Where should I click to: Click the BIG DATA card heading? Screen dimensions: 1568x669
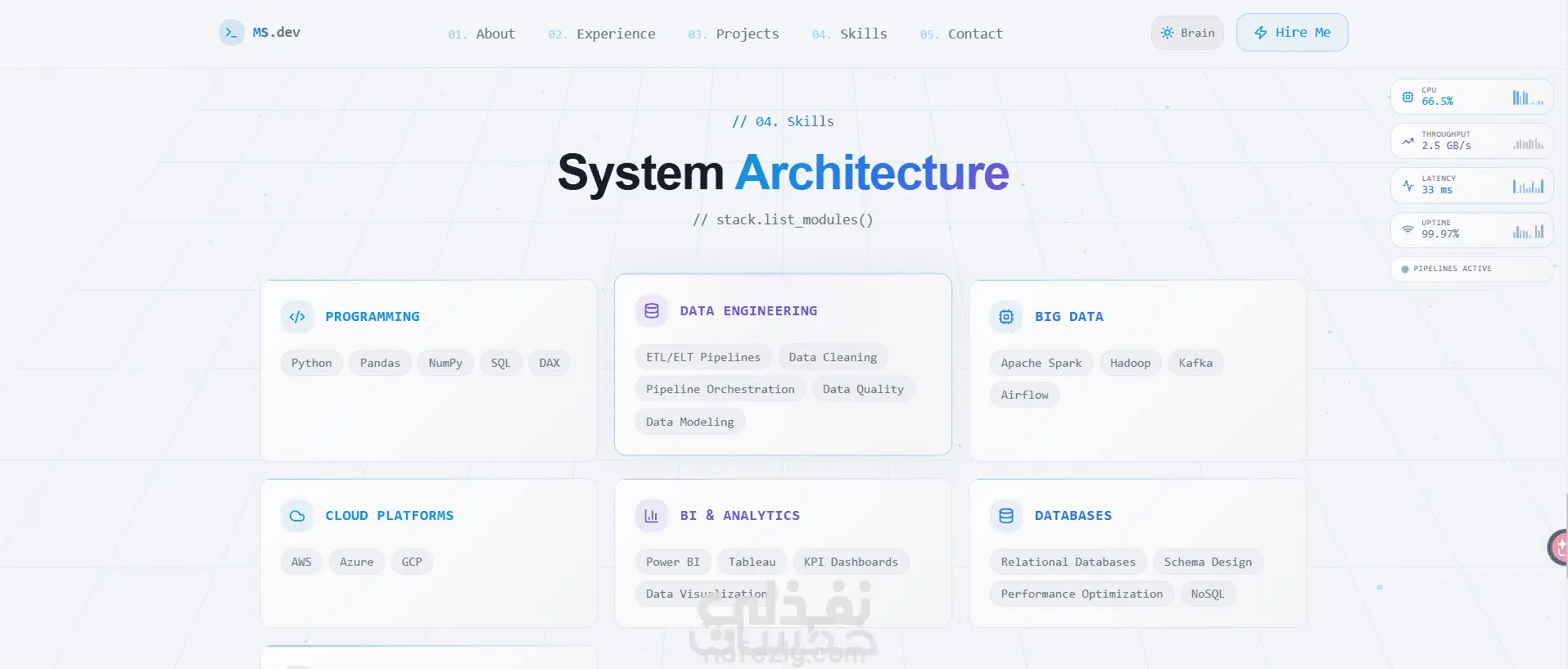[x=1069, y=317]
